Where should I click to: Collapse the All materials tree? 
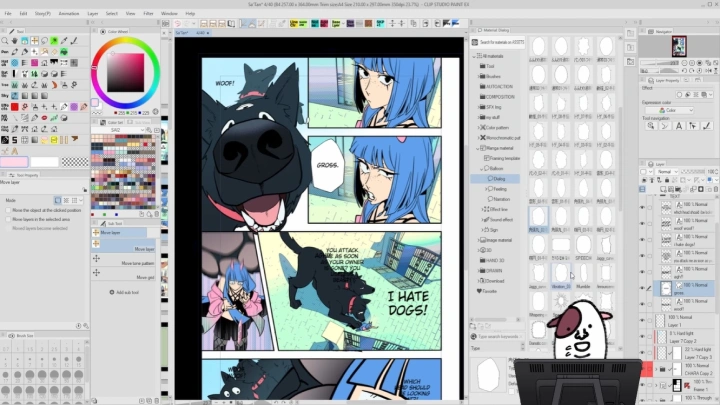point(474,56)
